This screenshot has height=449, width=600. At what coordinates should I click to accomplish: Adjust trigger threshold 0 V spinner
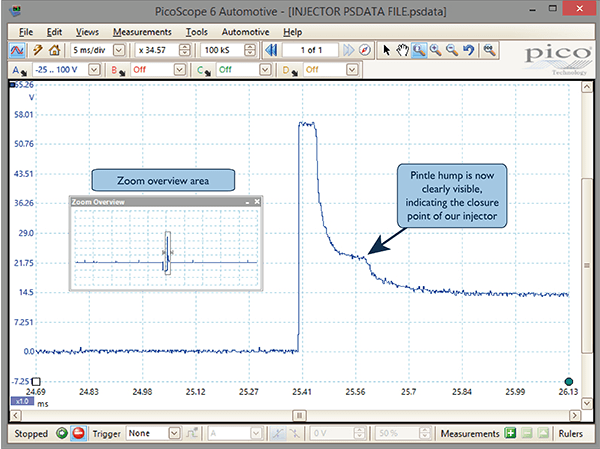[359, 433]
